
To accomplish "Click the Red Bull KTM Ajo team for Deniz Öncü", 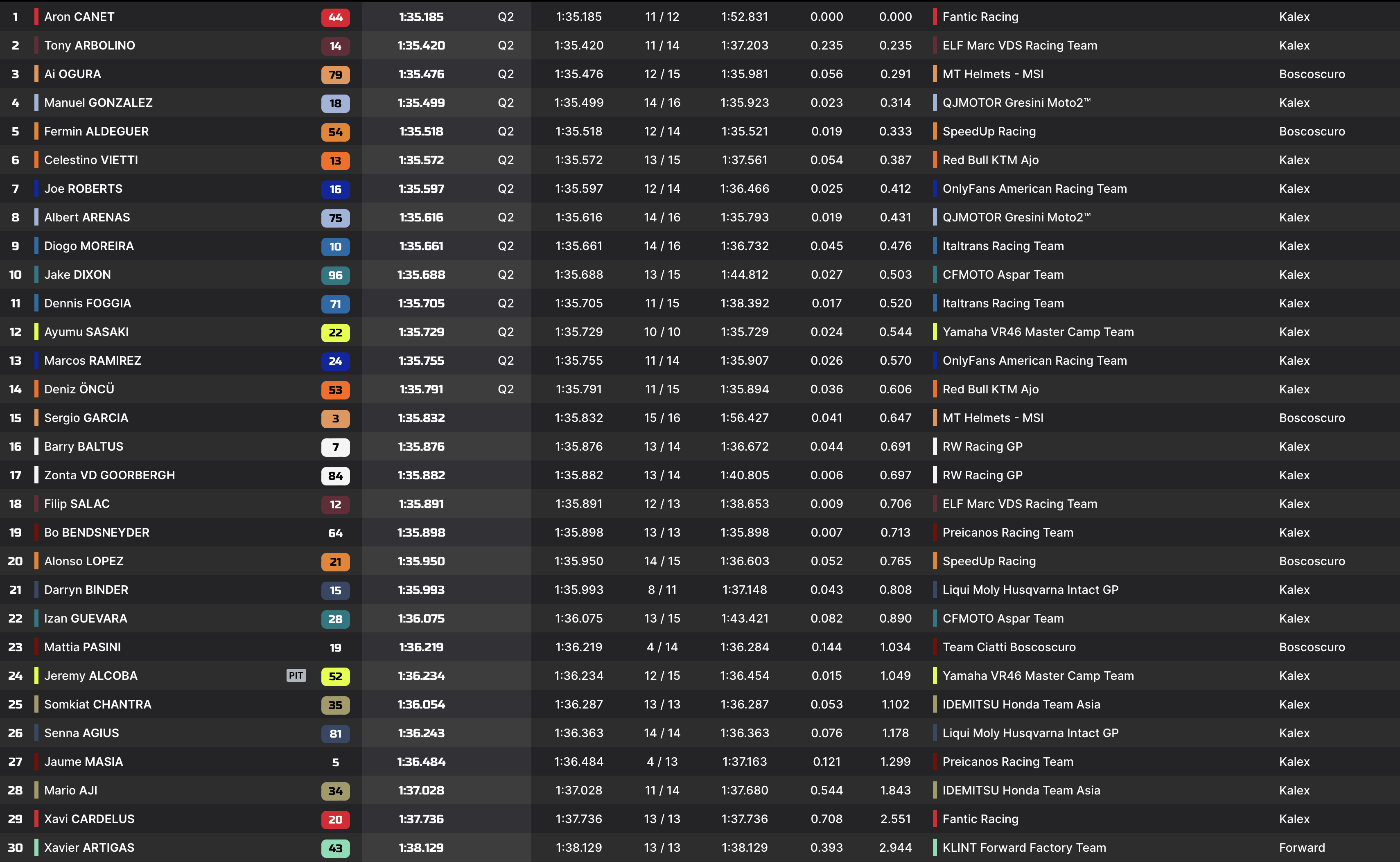I will 990,389.
